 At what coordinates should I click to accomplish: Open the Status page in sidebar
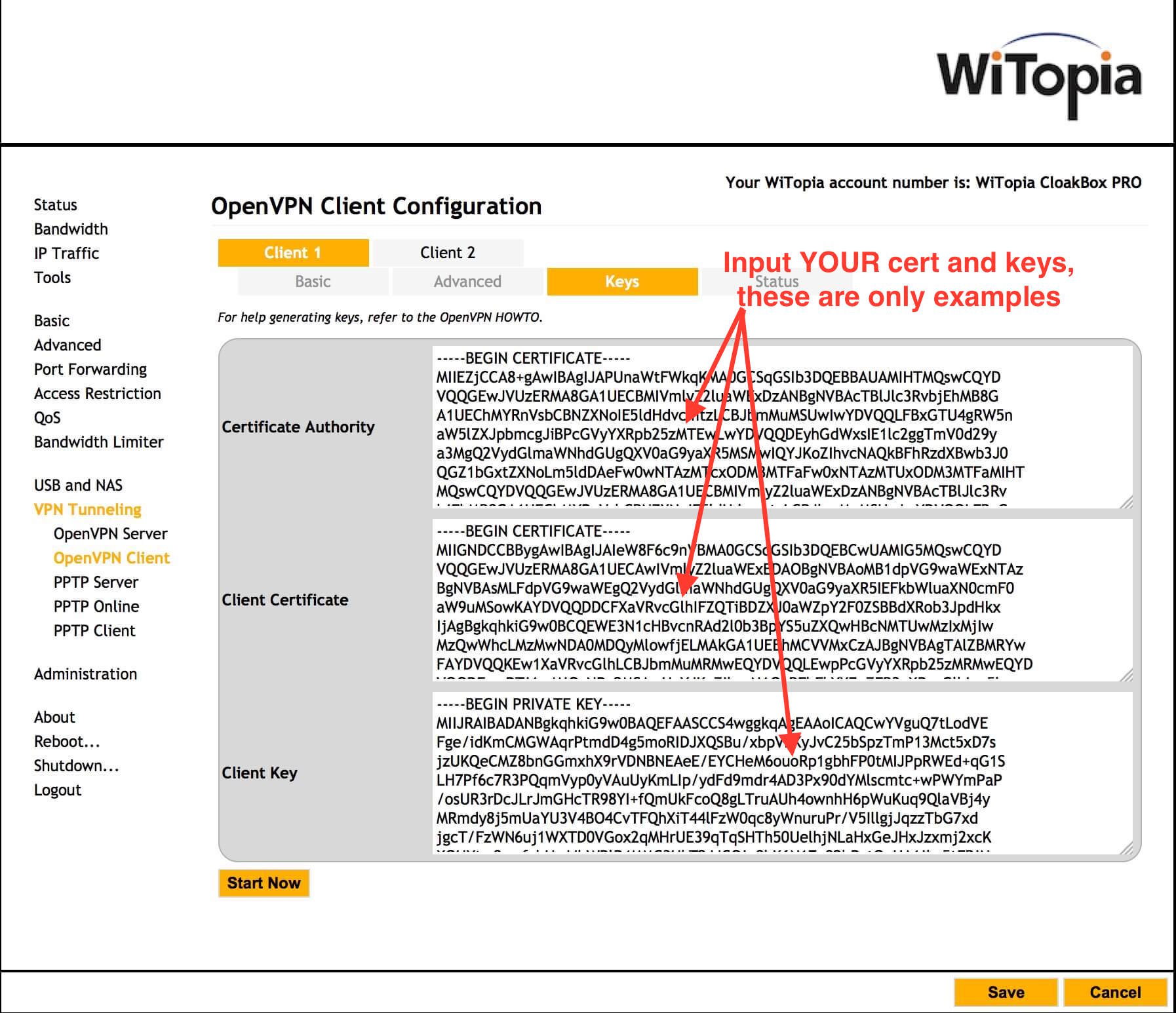point(55,205)
